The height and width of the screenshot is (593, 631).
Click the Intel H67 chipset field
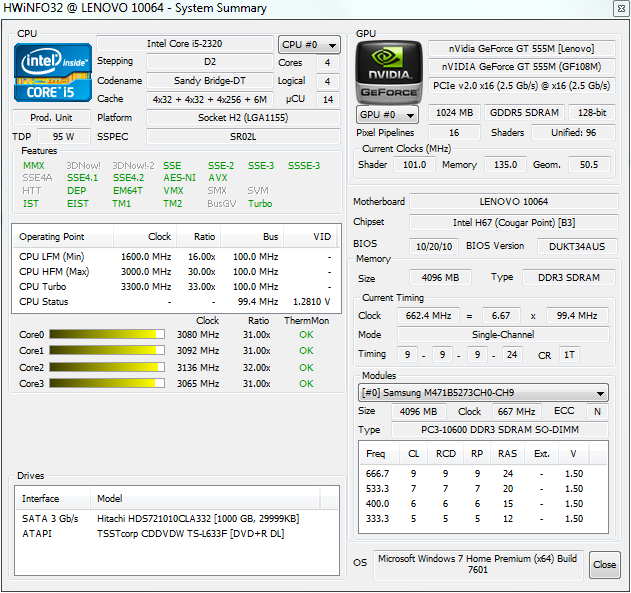tap(513, 223)
